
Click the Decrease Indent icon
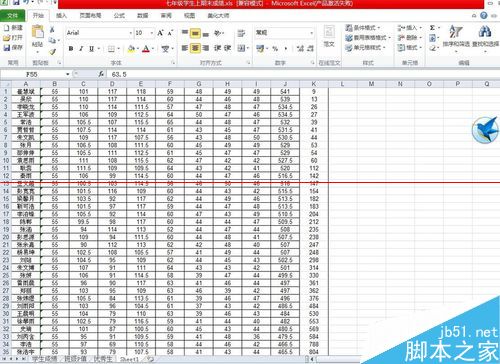click(x=217, y=48)
